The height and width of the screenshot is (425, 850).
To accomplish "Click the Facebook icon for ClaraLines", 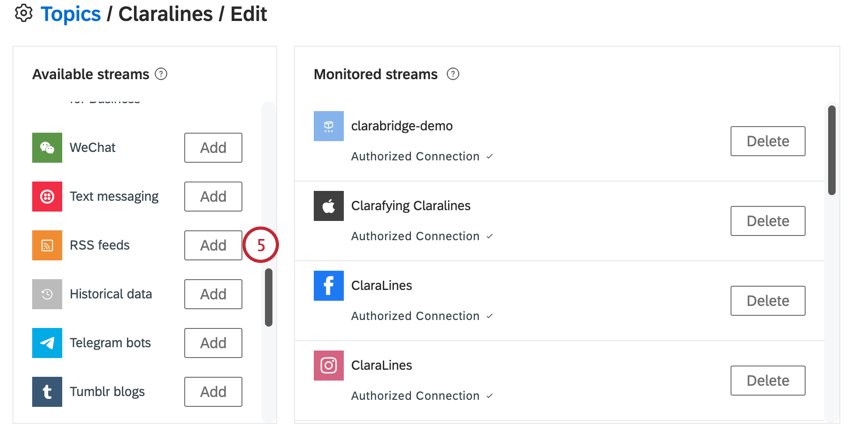I will 329,286.
